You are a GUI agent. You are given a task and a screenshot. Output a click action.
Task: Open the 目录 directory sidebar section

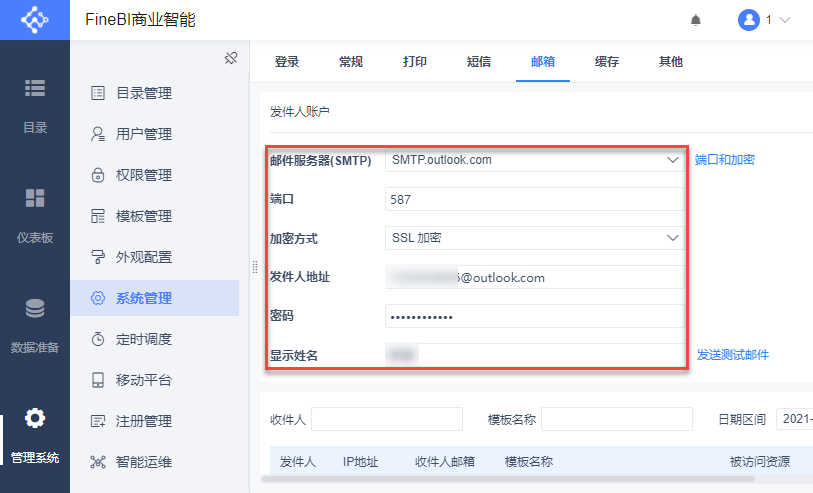click(x=35, y=106)
